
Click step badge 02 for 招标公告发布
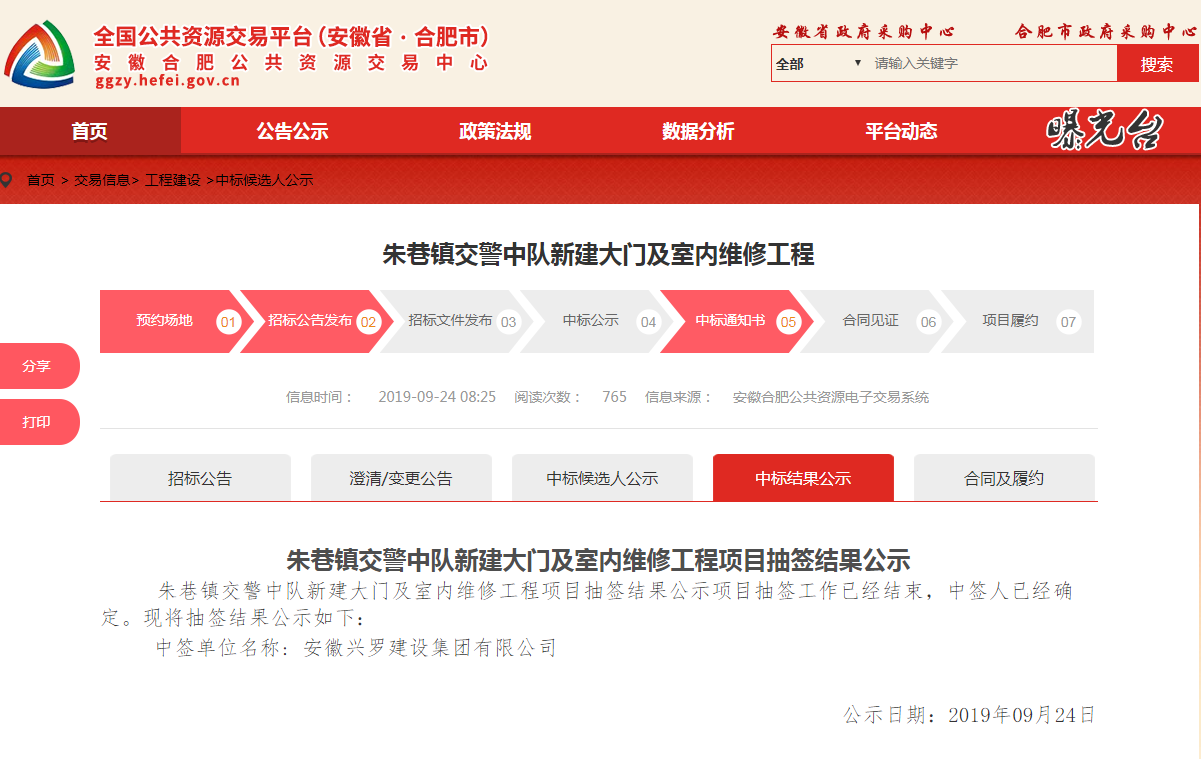pos(369,322)
